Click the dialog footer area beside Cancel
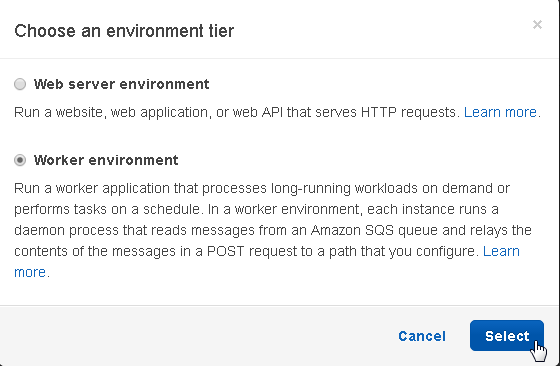Viewport: 560px width, 366px height. pyautogui.click(x=196, y=336)
